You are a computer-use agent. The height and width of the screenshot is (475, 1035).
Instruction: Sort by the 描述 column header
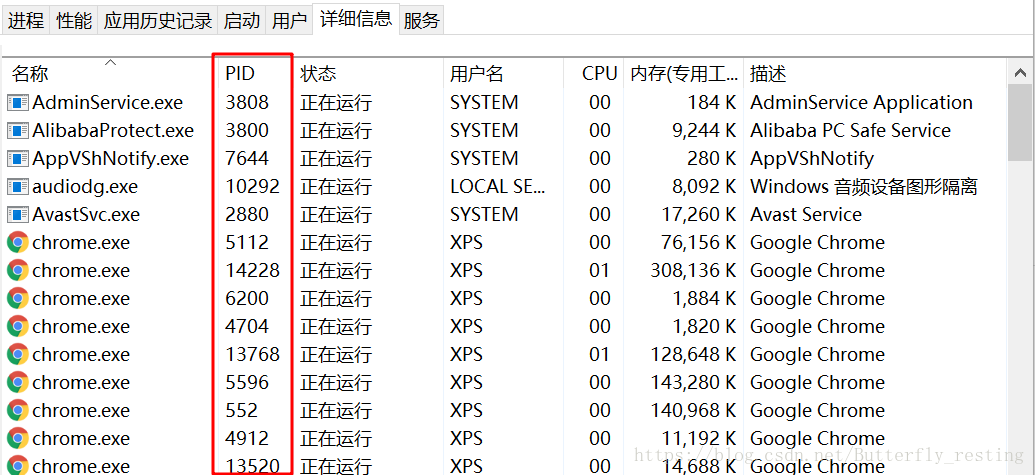pos(875,73)
